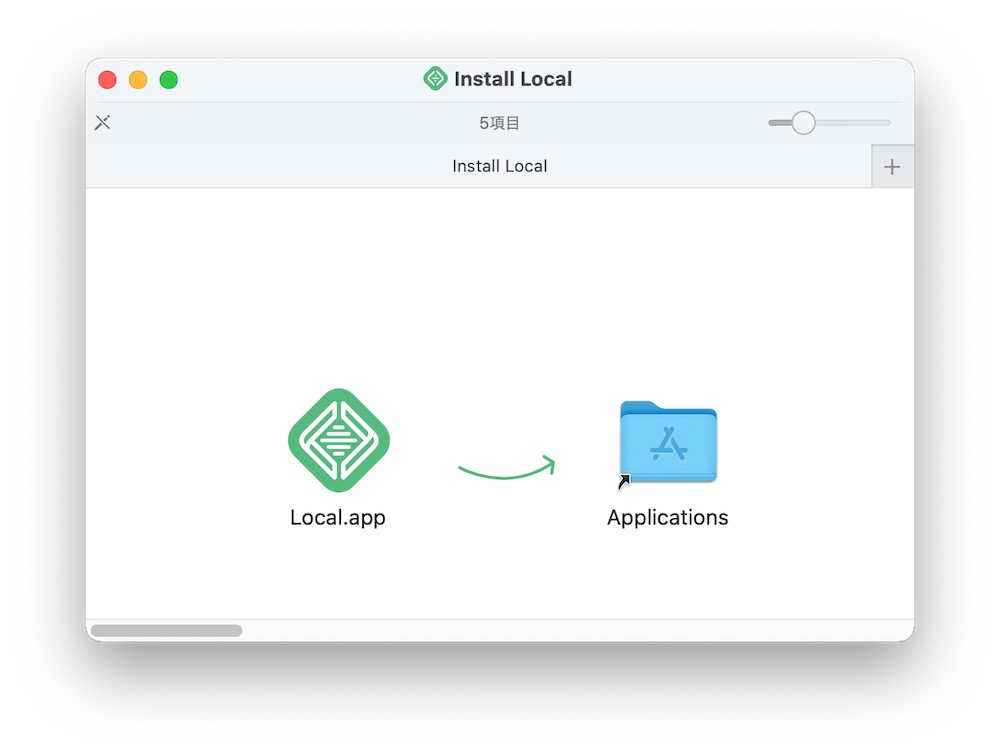This screenshot has width=1000, height=755.
Task: Click the Install Local title bar icon
Action: tap(435, 78)
